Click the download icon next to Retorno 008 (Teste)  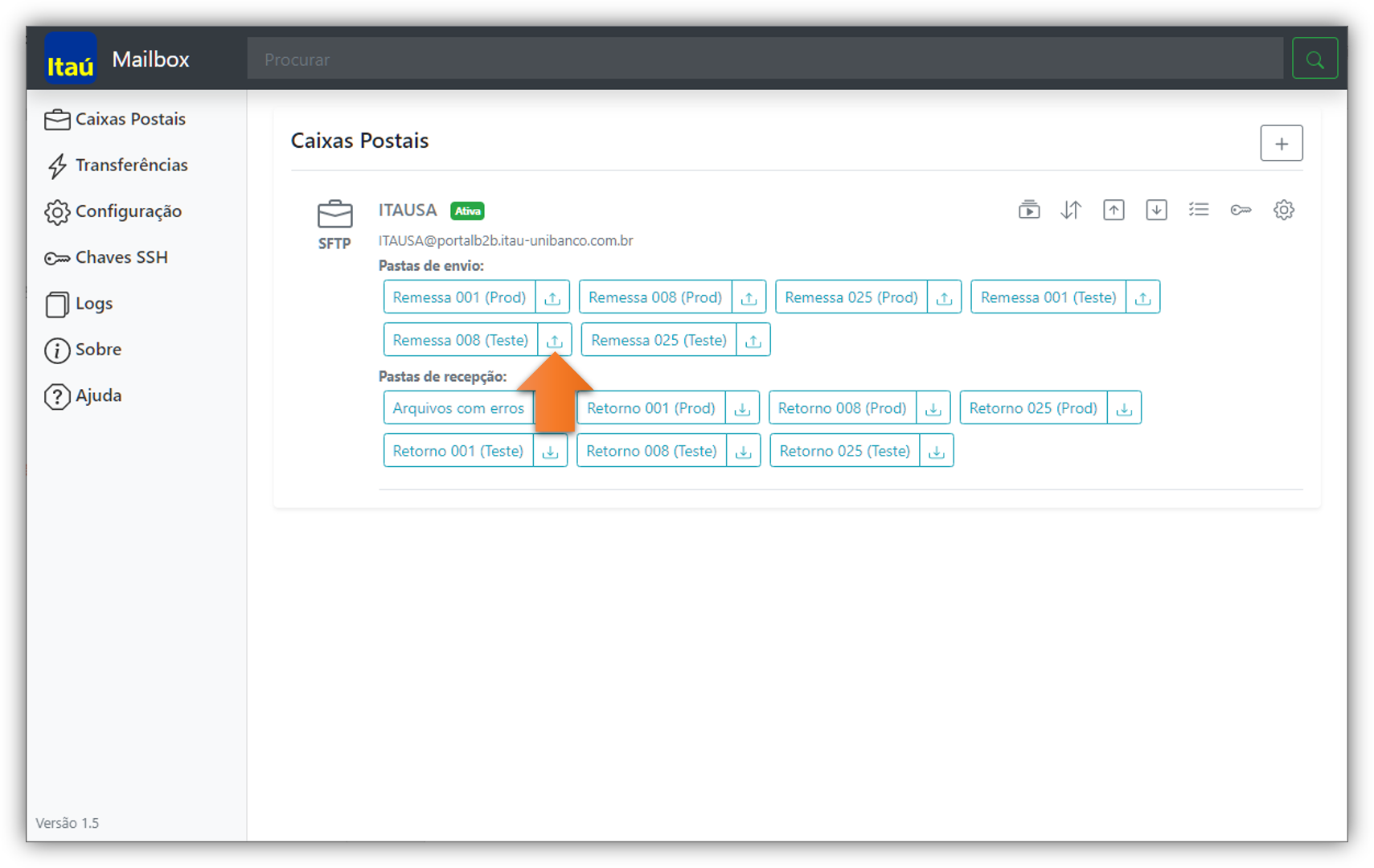[744, 451]
